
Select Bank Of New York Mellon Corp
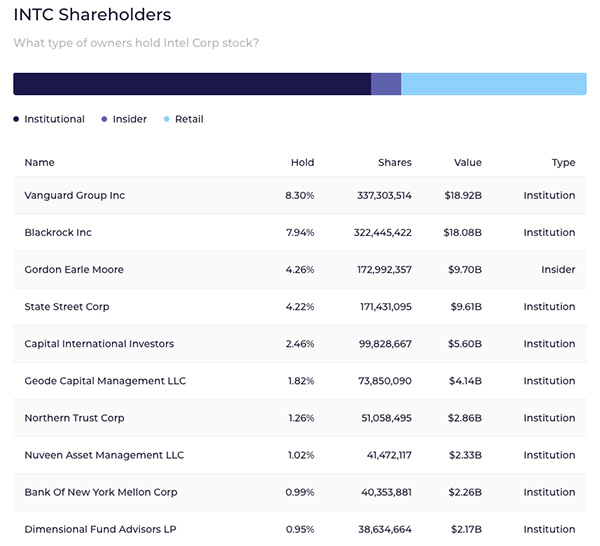(x=101, y=492)
